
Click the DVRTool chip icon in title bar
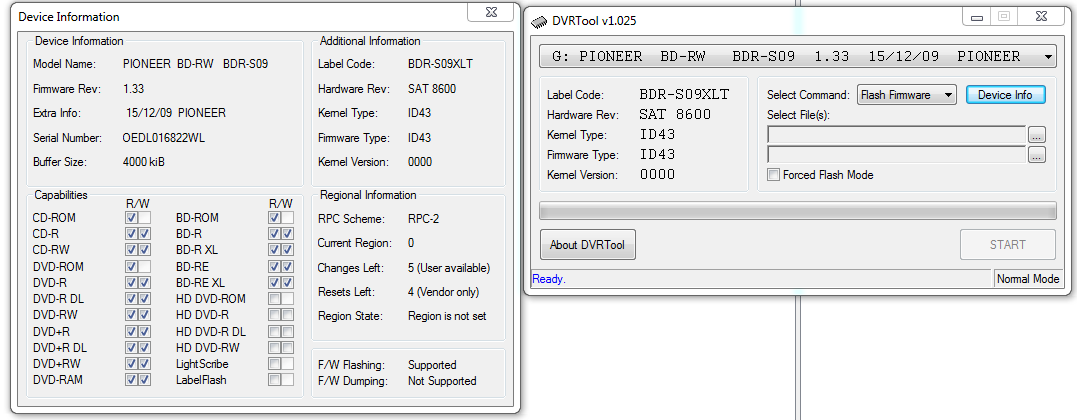(x=540, y=21)
